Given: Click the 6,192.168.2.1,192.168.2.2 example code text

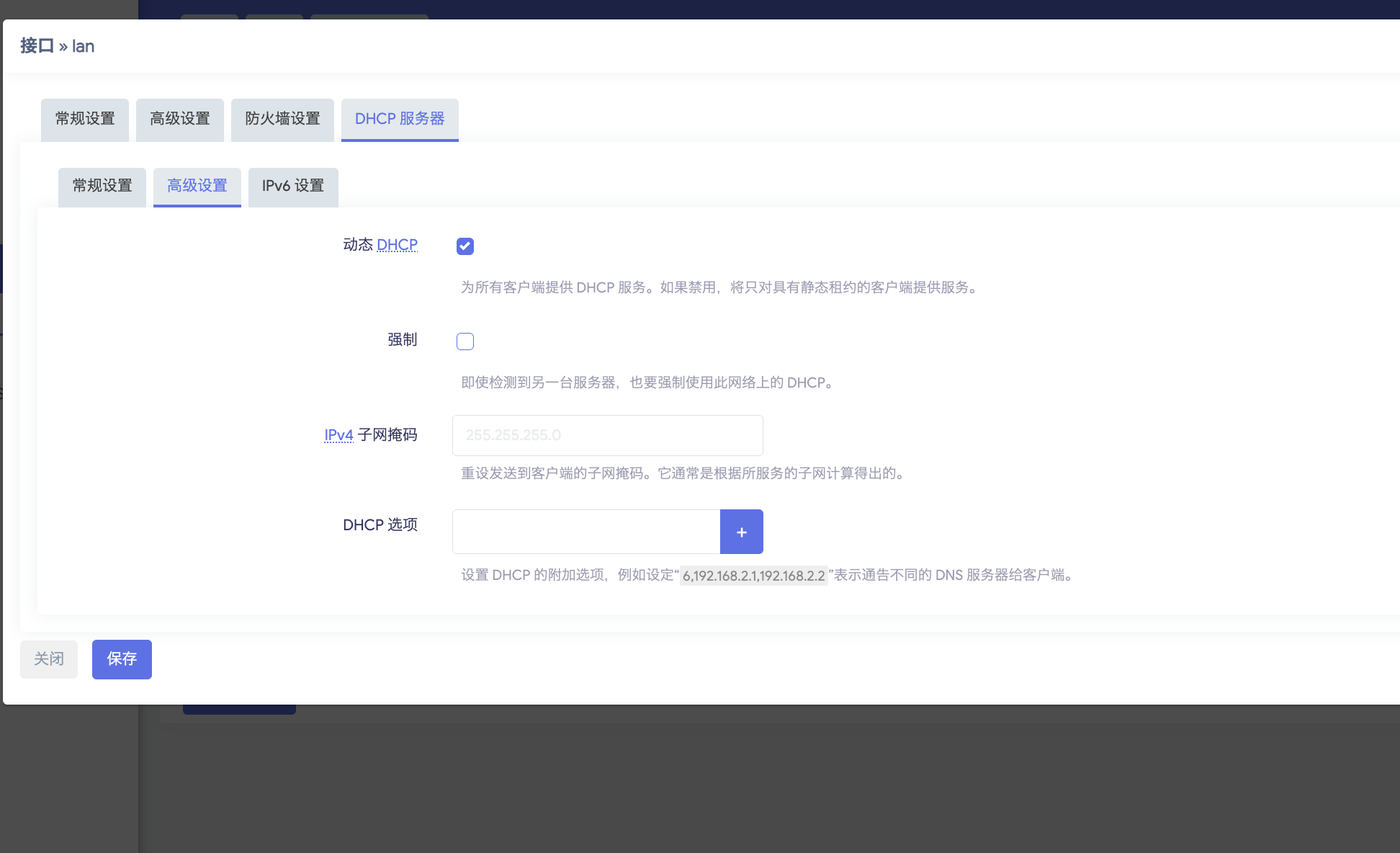Looking at the screenshot, I should pos(753,576).
